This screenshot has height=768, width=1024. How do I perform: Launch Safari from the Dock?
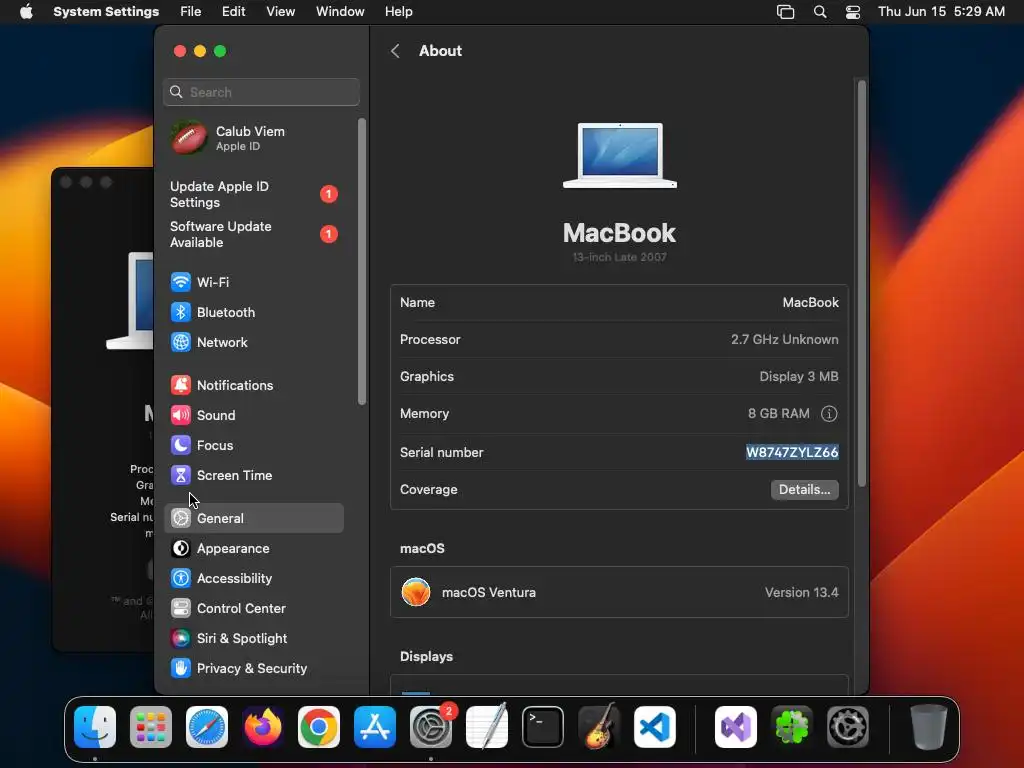coord(207,727)
